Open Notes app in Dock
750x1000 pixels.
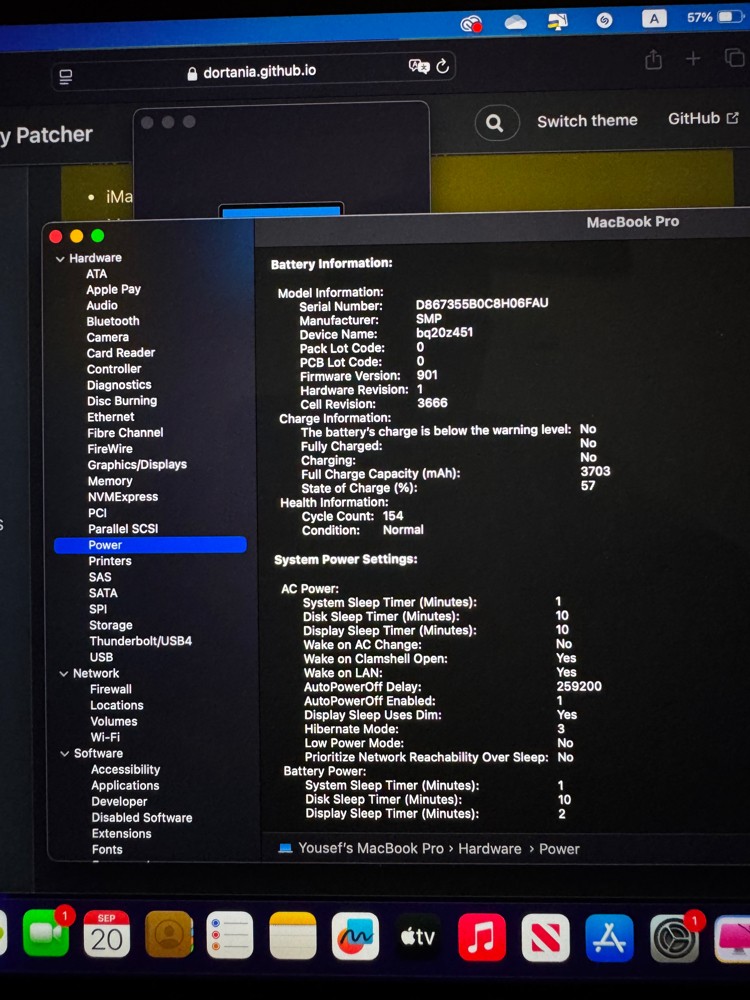293,936
